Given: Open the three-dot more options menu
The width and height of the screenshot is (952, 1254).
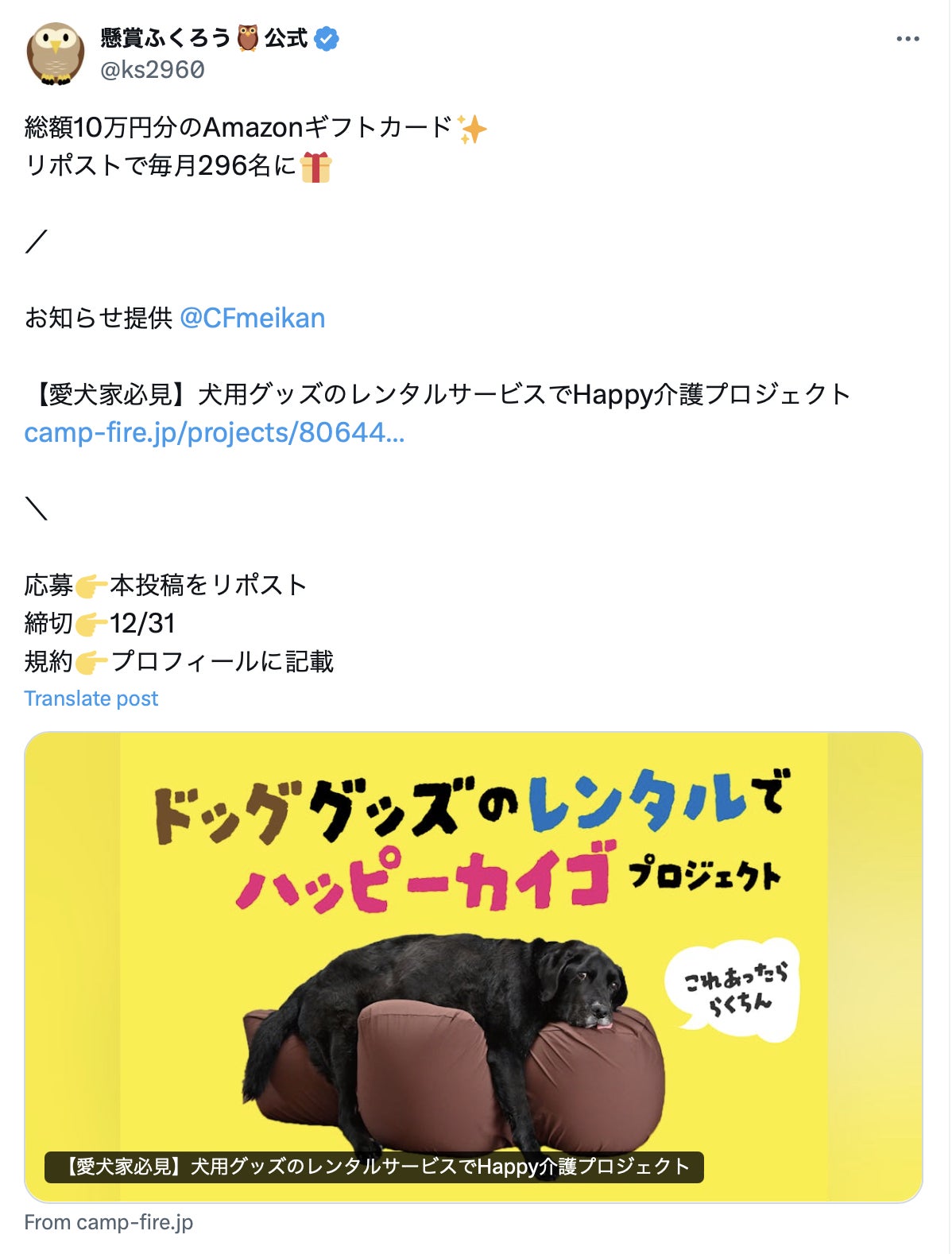Looking at the screenshot, I should tap(907, 38).
